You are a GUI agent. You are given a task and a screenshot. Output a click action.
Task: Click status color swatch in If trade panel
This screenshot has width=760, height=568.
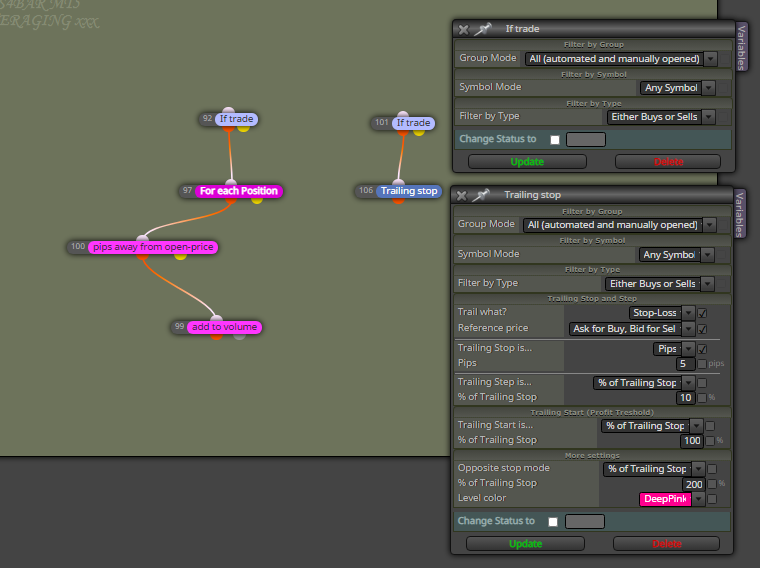coord(586,140)
